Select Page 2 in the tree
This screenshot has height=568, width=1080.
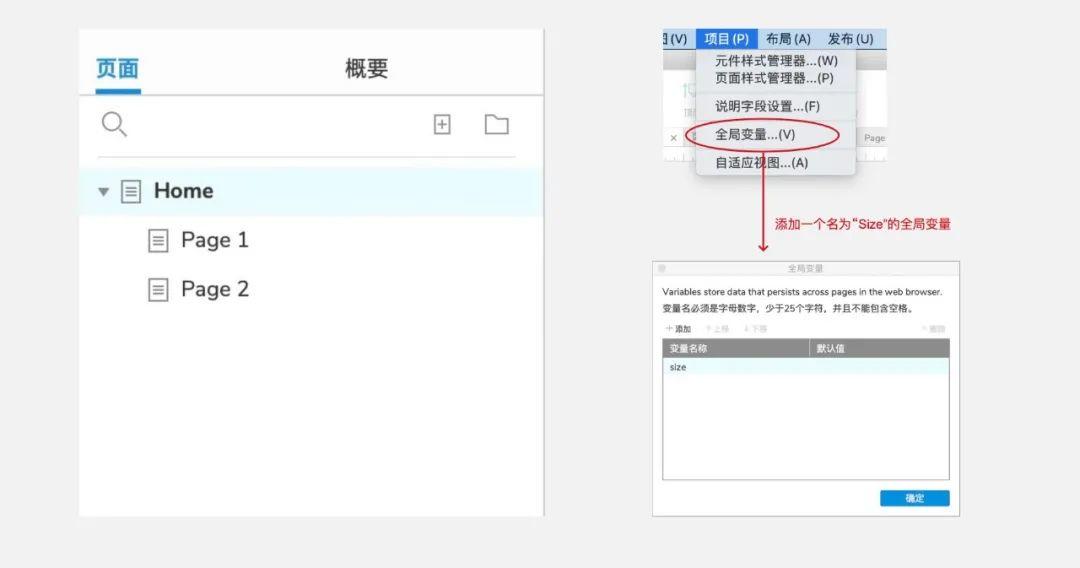pyautogui.click(x=214, y=290)
